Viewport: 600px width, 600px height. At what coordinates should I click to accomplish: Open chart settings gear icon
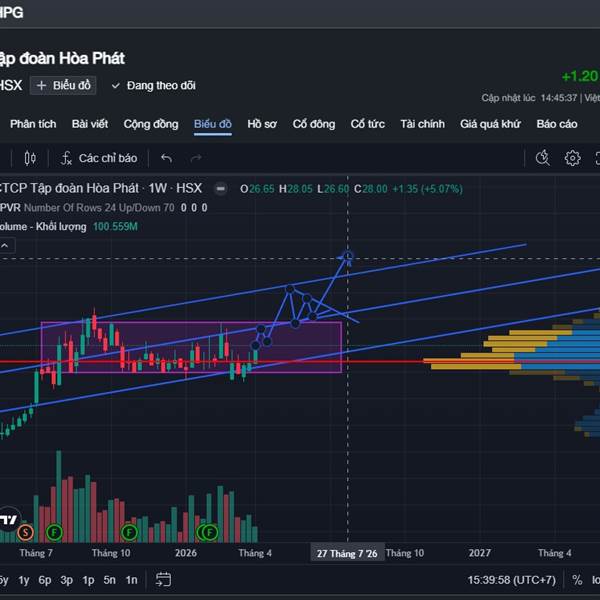coord(572,158)
